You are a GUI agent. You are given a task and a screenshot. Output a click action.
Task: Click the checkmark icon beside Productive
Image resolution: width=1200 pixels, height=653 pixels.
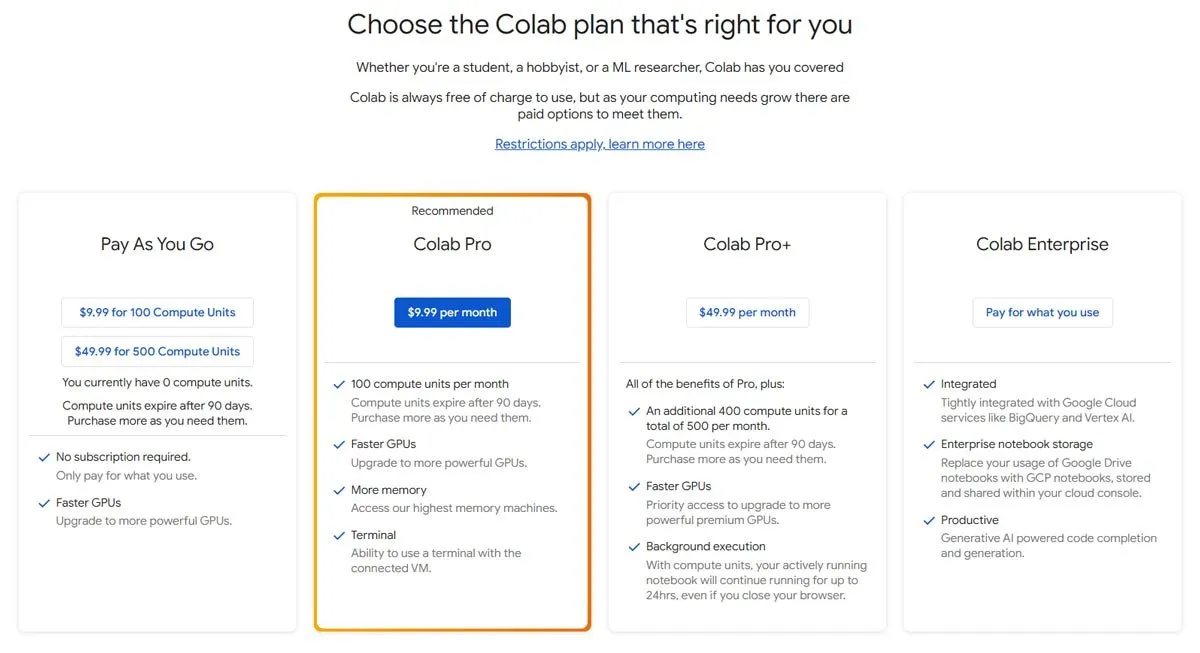click(x=929, y=520)
